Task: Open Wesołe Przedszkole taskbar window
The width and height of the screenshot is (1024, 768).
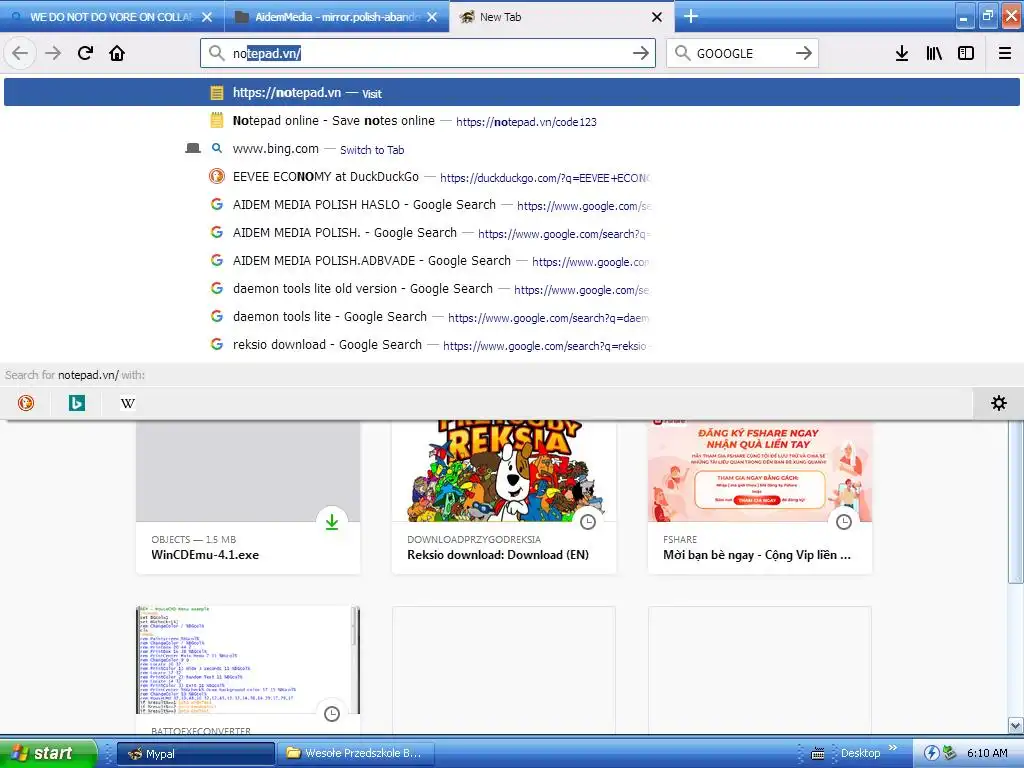Action: tap(356, 754)
